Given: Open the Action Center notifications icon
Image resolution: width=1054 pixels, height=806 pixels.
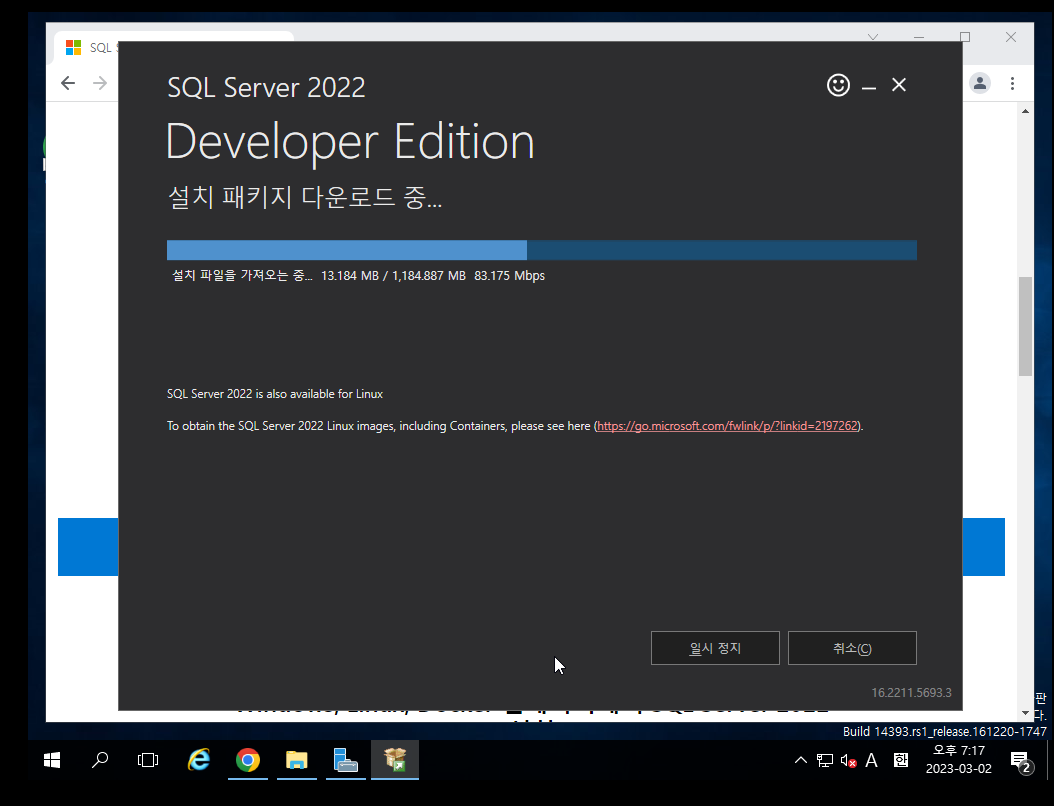Looking at the screenshot, I should (x=1021, y=762).
